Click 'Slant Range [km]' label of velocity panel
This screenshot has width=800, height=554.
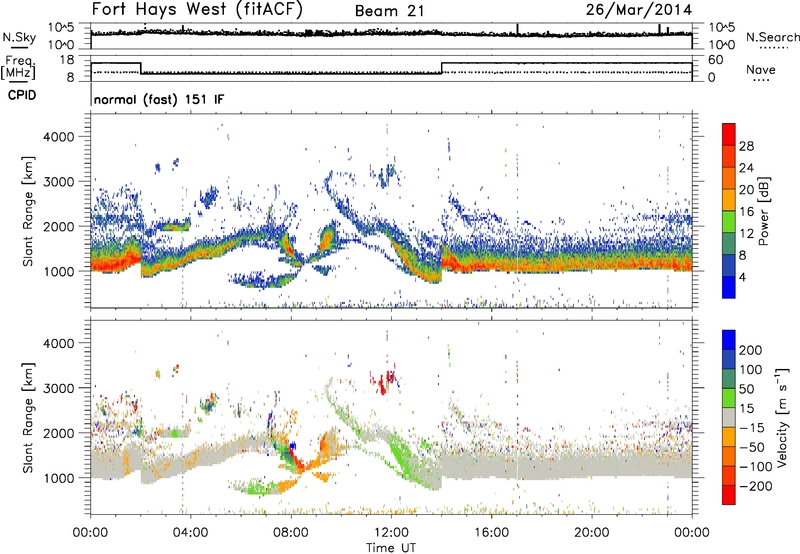tap(28, 417)
